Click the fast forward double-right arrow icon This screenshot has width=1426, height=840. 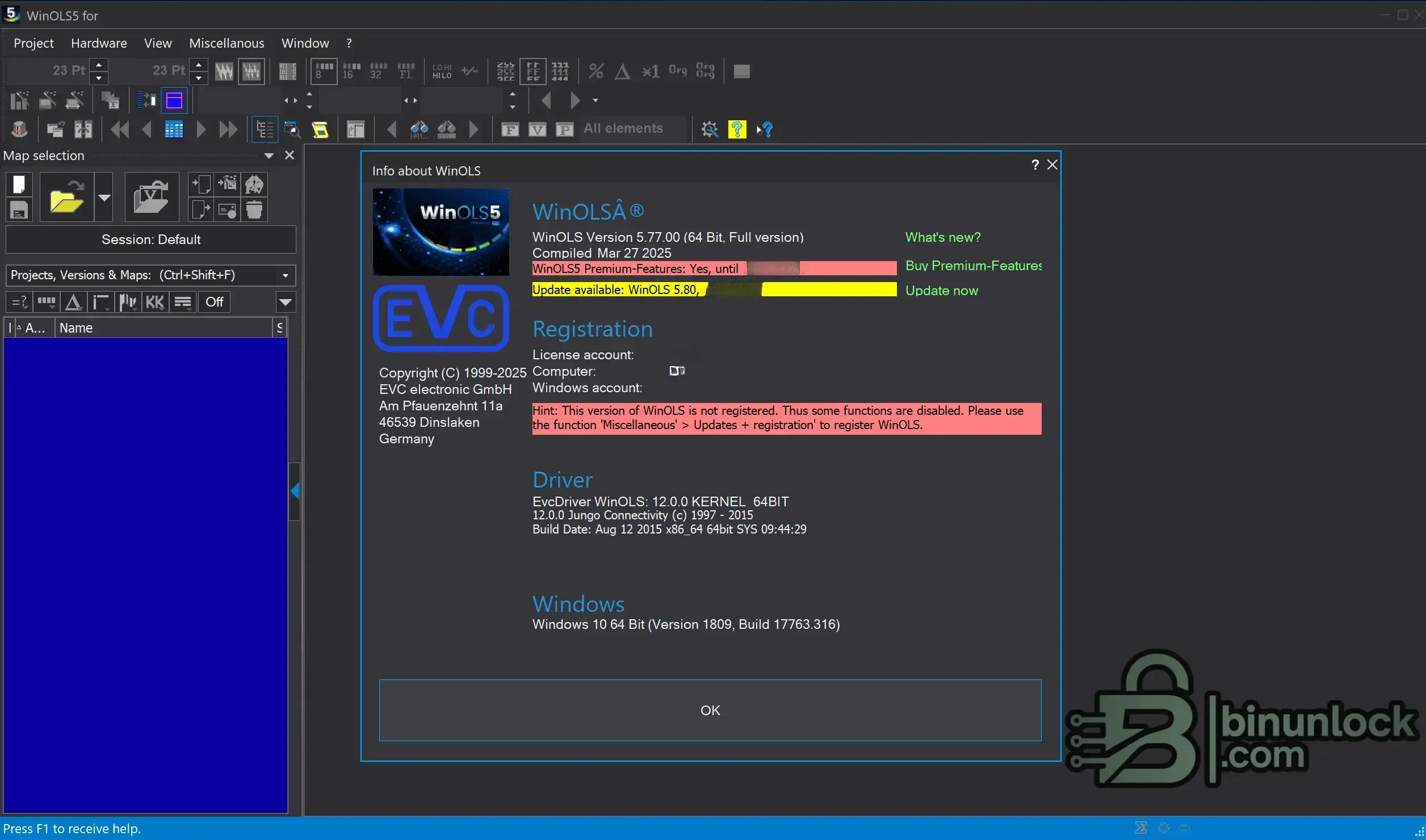(228, 129)
